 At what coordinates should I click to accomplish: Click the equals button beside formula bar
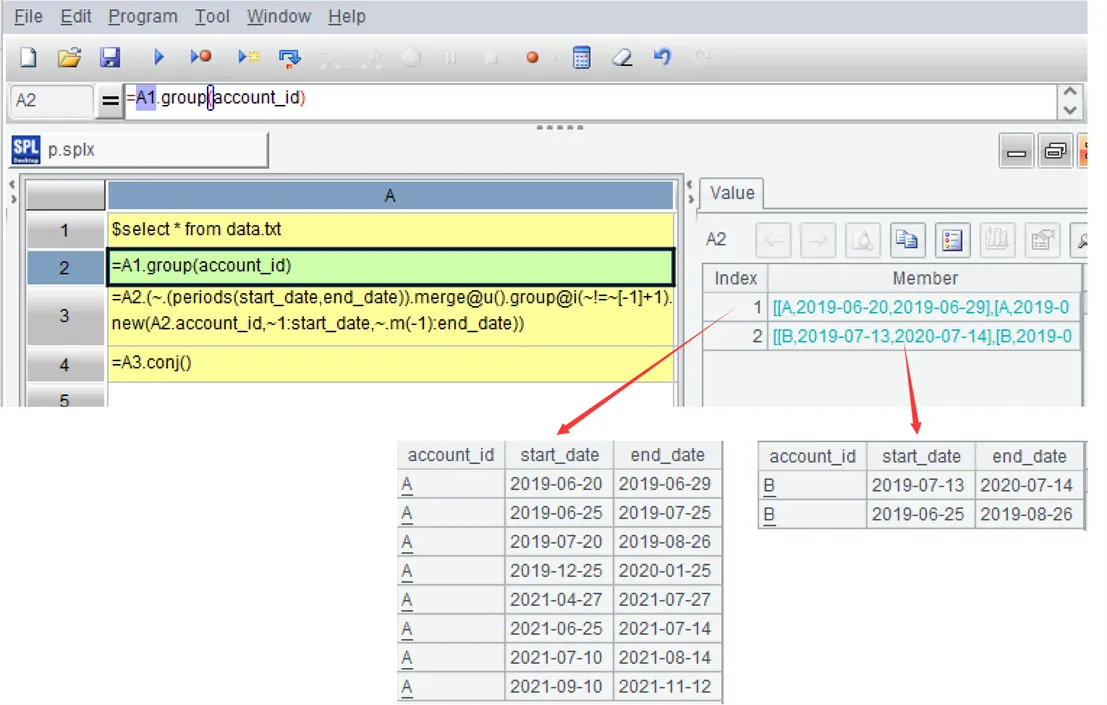coord(110,101)
